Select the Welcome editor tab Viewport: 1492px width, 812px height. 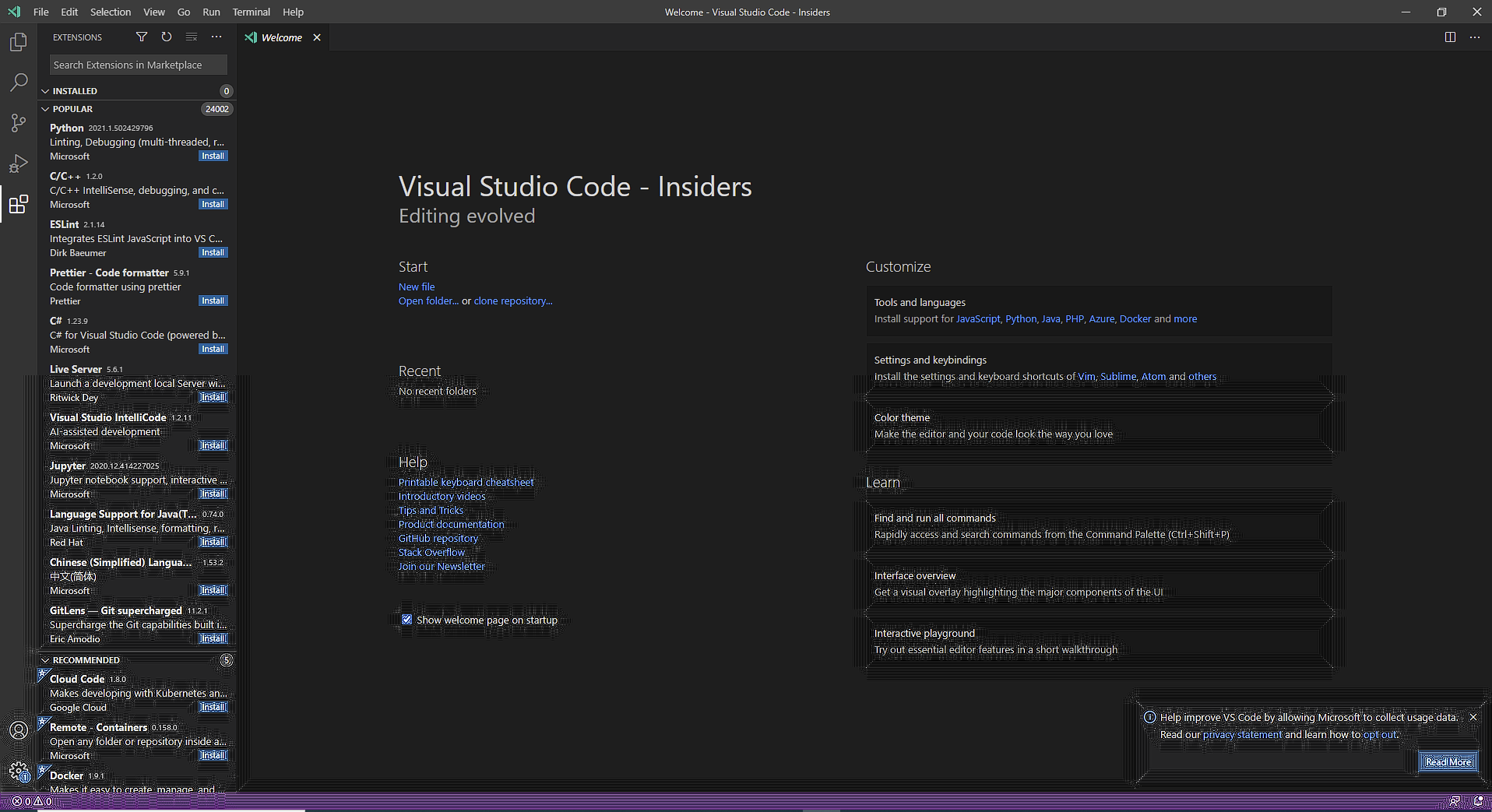click(282, 37)
